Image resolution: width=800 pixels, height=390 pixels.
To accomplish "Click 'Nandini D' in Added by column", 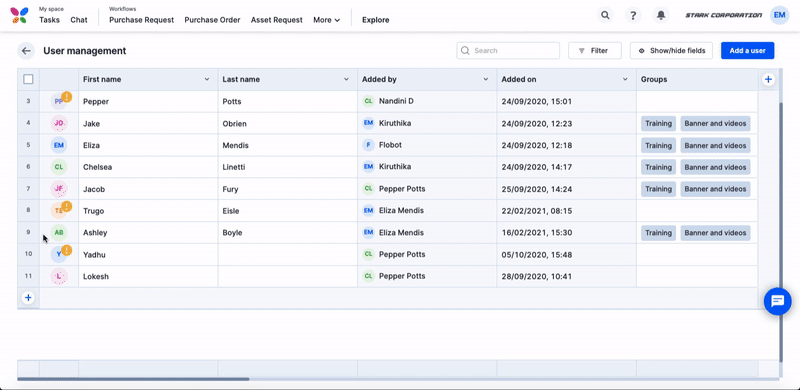I will [x=396, y=101].
